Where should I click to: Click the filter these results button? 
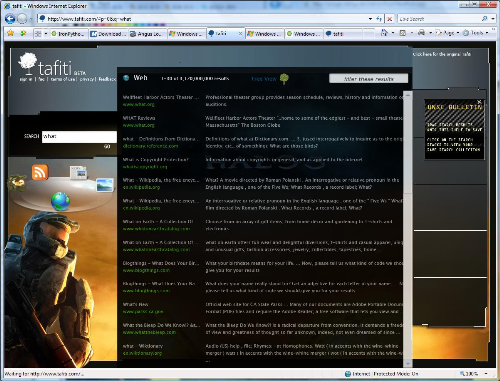coord(368,79)
